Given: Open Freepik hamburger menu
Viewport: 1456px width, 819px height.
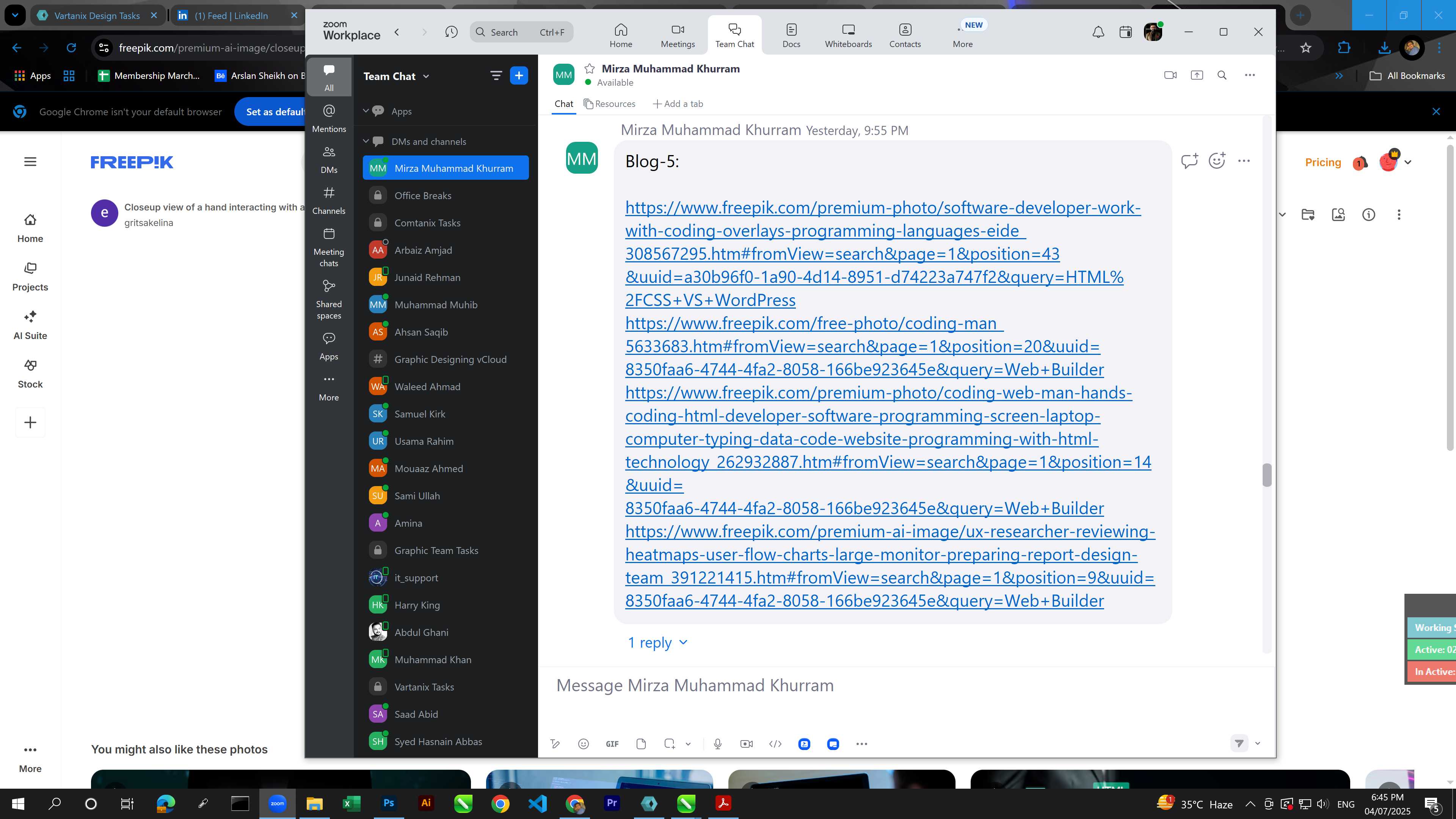Looking at the screenshot, I should [x=30, y=162].
